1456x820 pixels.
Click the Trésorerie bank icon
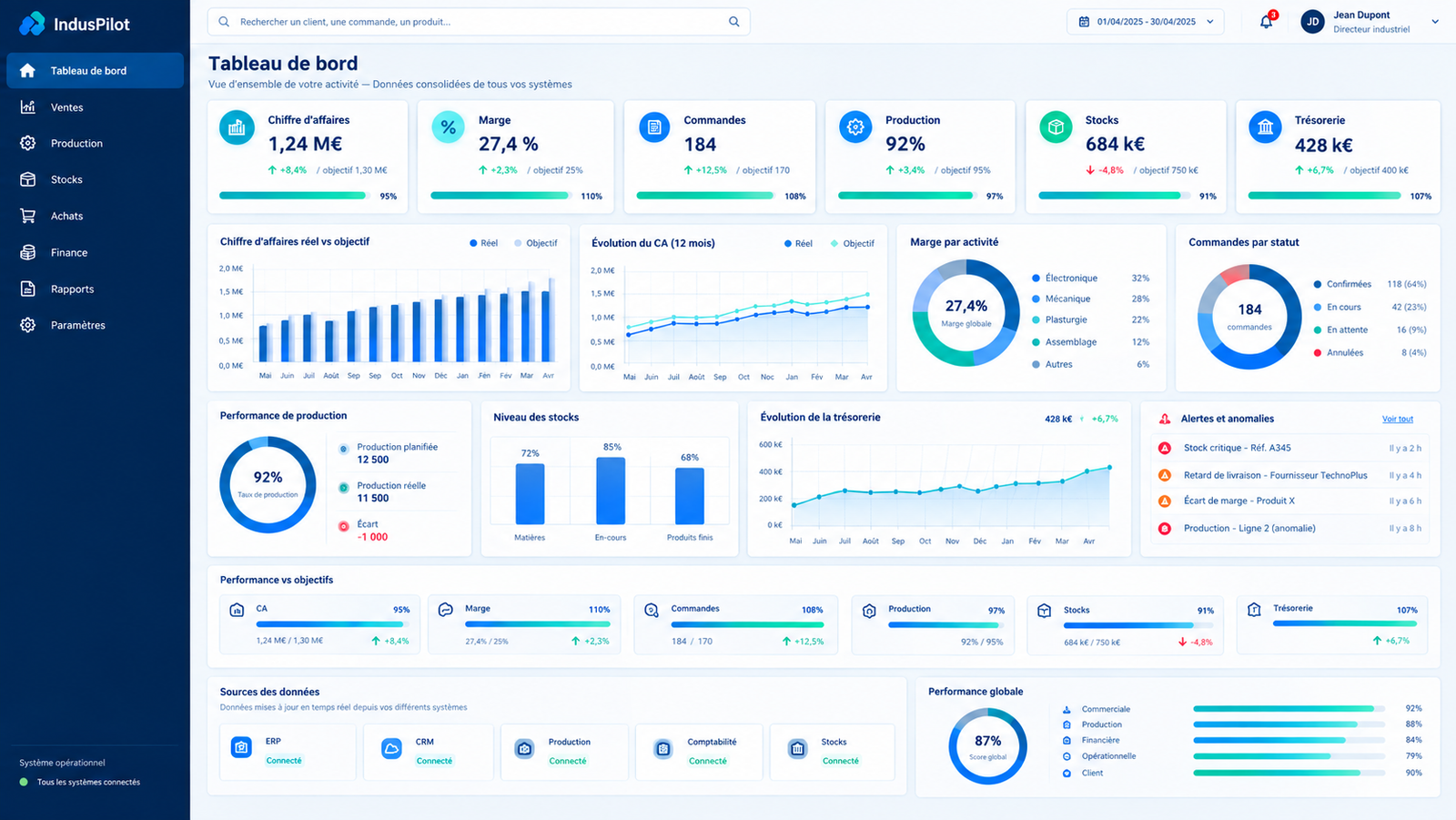[1265, 127]
